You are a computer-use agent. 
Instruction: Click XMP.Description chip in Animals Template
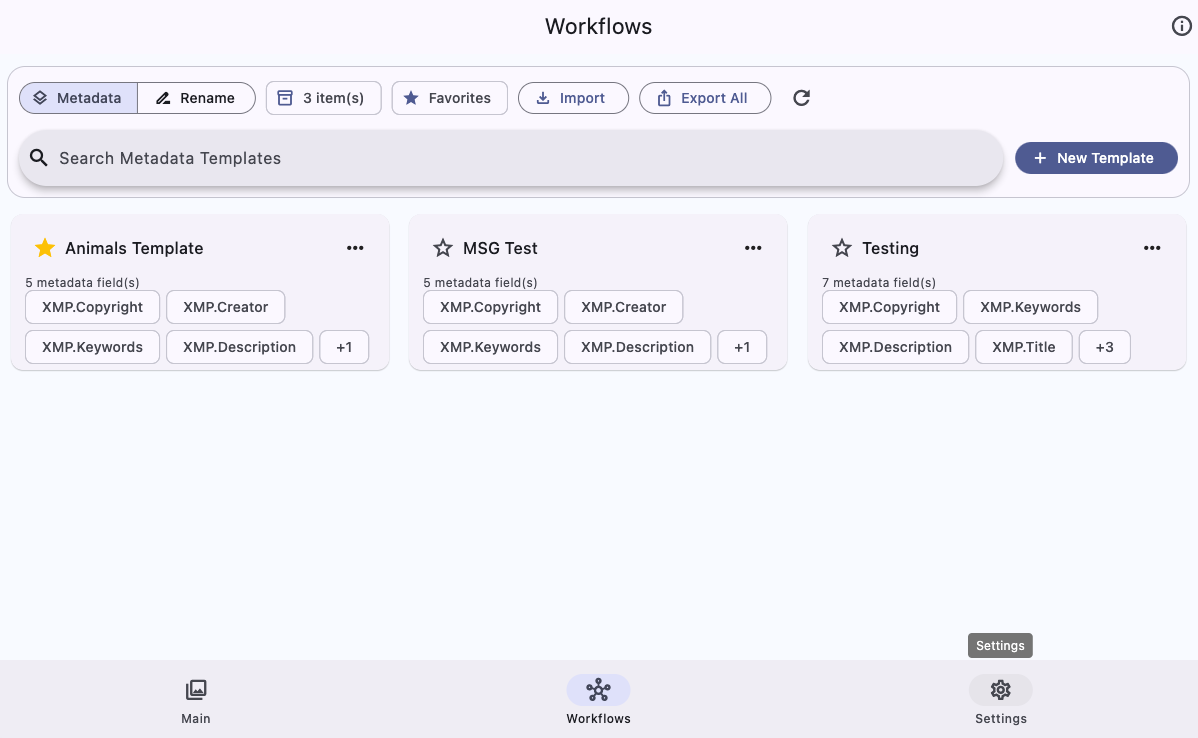[x=239, y=347]
